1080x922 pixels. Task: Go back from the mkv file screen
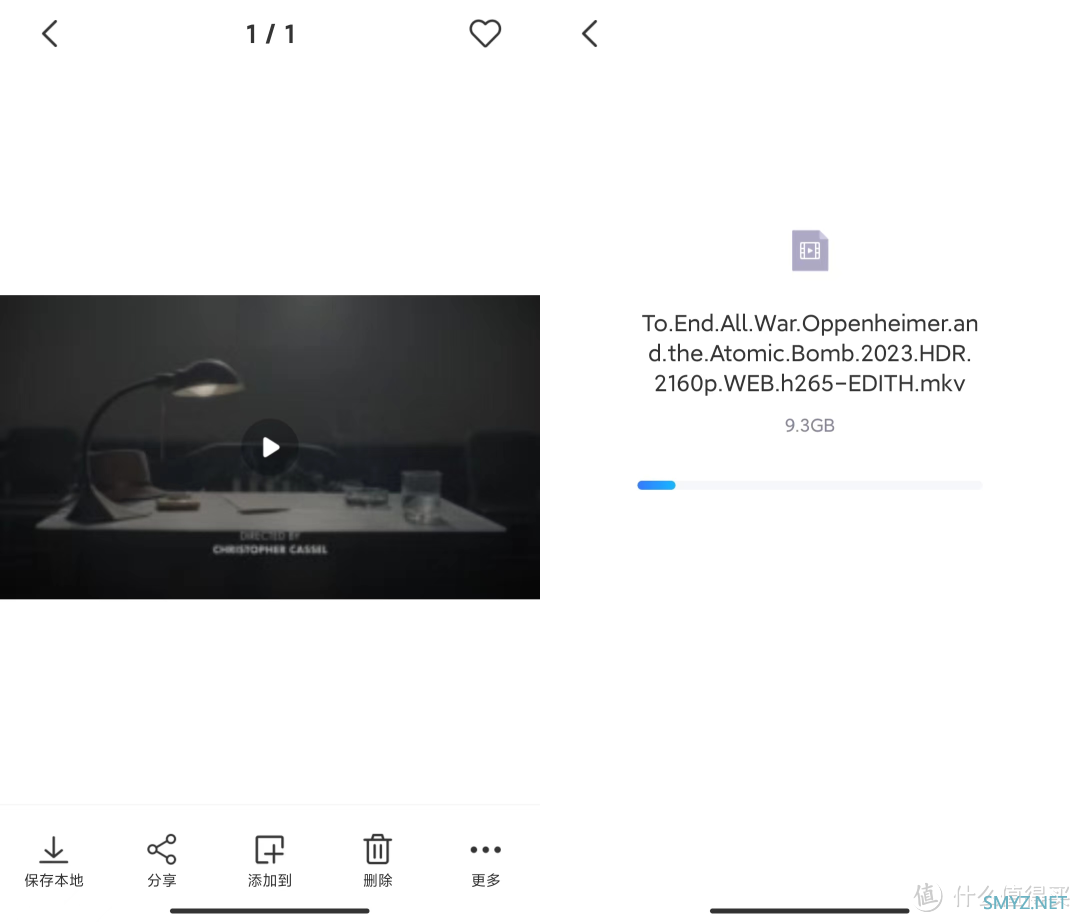(590, 34)
